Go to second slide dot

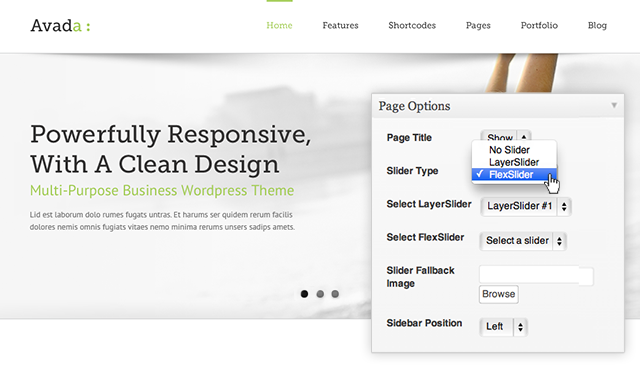(320, 294)
